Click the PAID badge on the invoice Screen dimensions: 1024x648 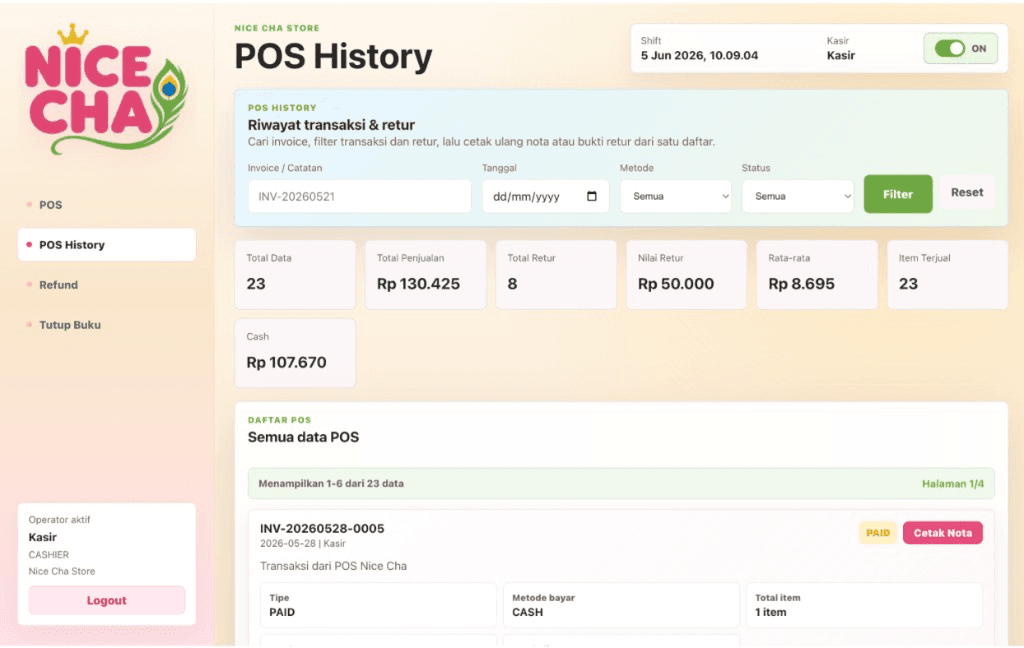[x=878, y=533]
